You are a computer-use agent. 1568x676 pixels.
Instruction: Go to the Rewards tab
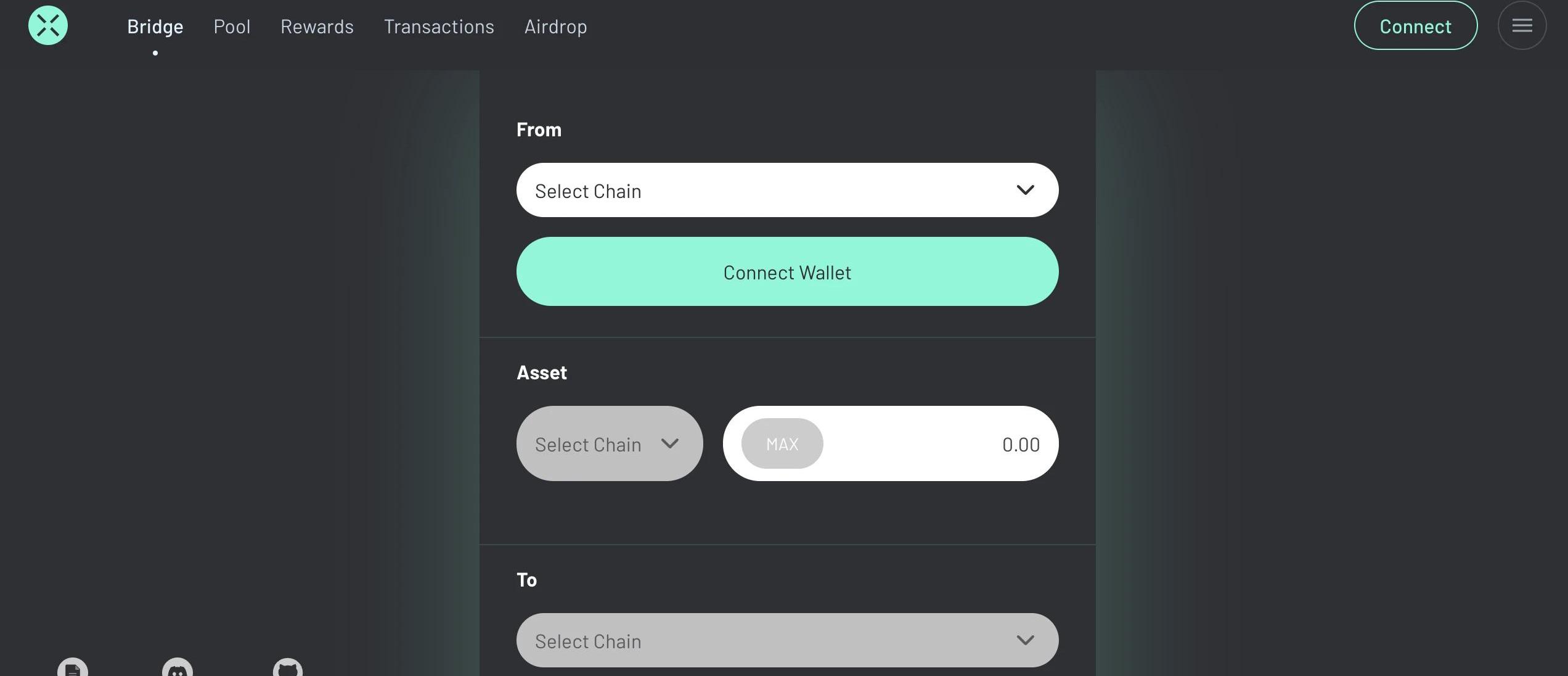317,27
